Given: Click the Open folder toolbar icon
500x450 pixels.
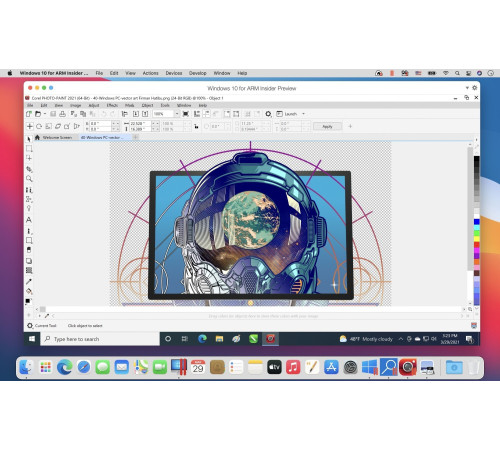Looking at the screenshot, I should click(38, 114).
